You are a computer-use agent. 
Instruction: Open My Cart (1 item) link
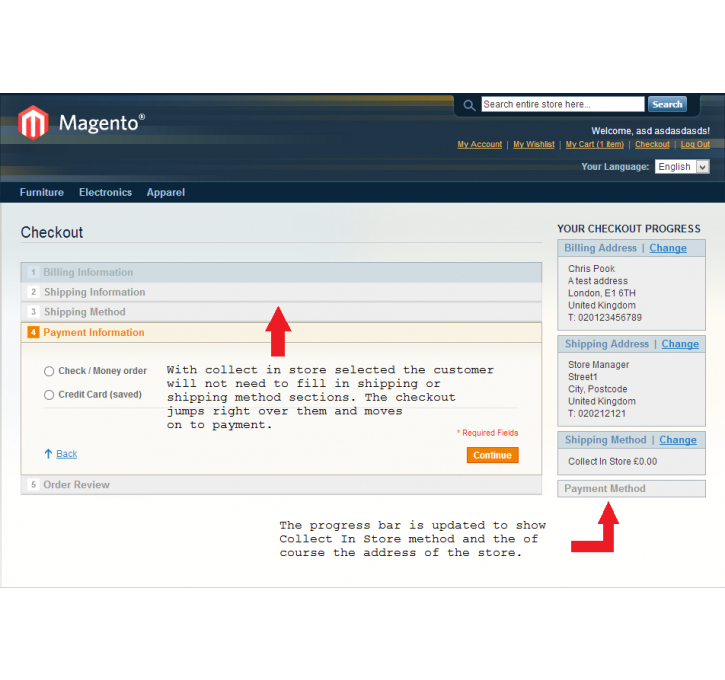pos(595,144)
